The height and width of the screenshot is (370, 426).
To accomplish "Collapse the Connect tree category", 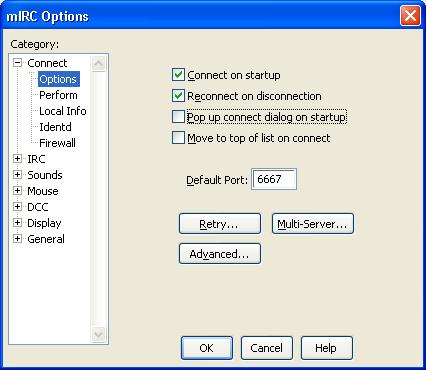I will [17, 63].
